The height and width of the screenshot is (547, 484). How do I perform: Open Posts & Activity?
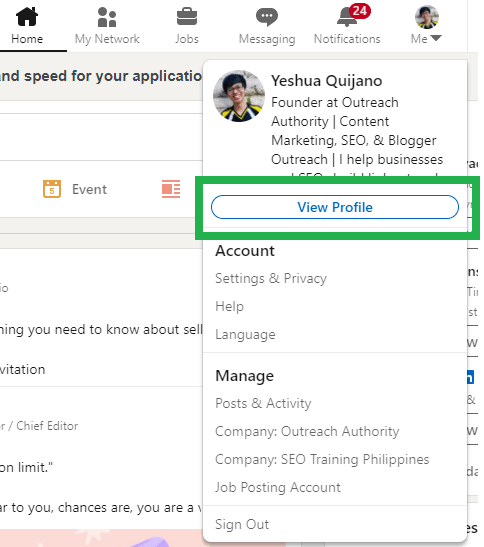coord(263,403)
